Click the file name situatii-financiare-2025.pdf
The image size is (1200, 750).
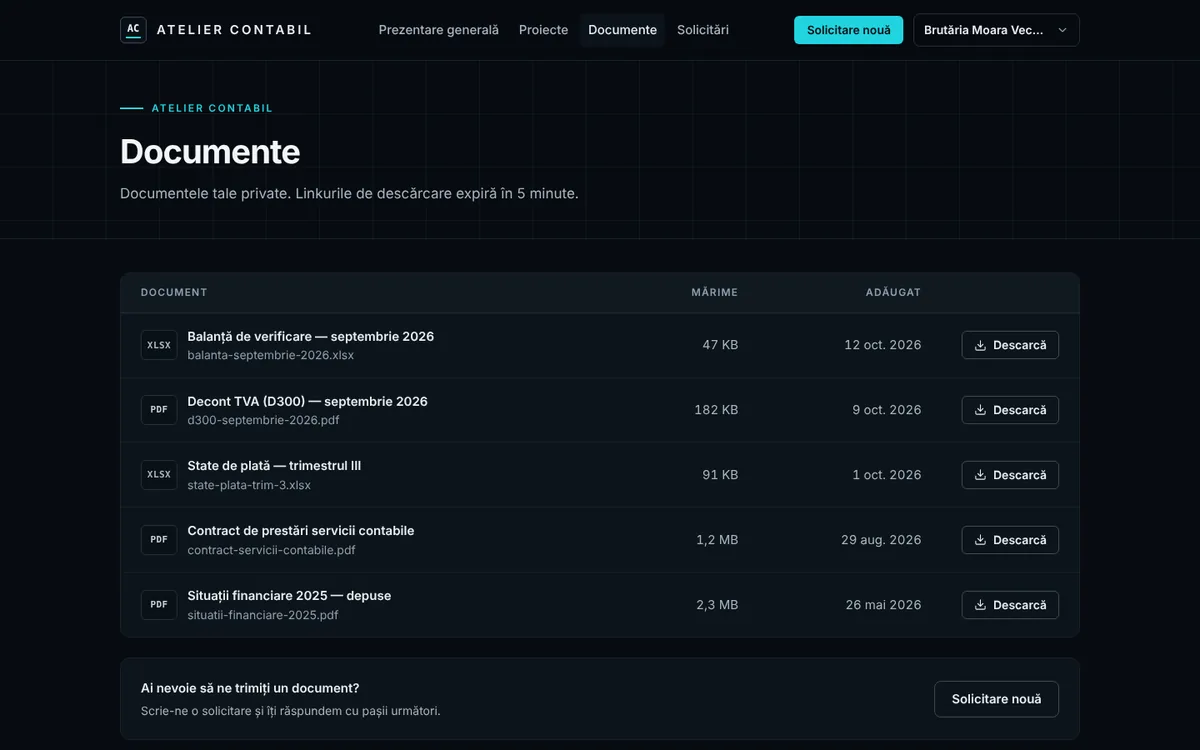click(x=263, y=615)
